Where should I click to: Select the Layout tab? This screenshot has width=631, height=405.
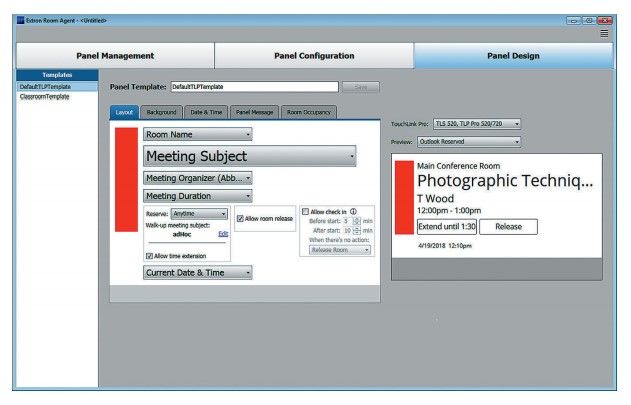pos(124,112)
